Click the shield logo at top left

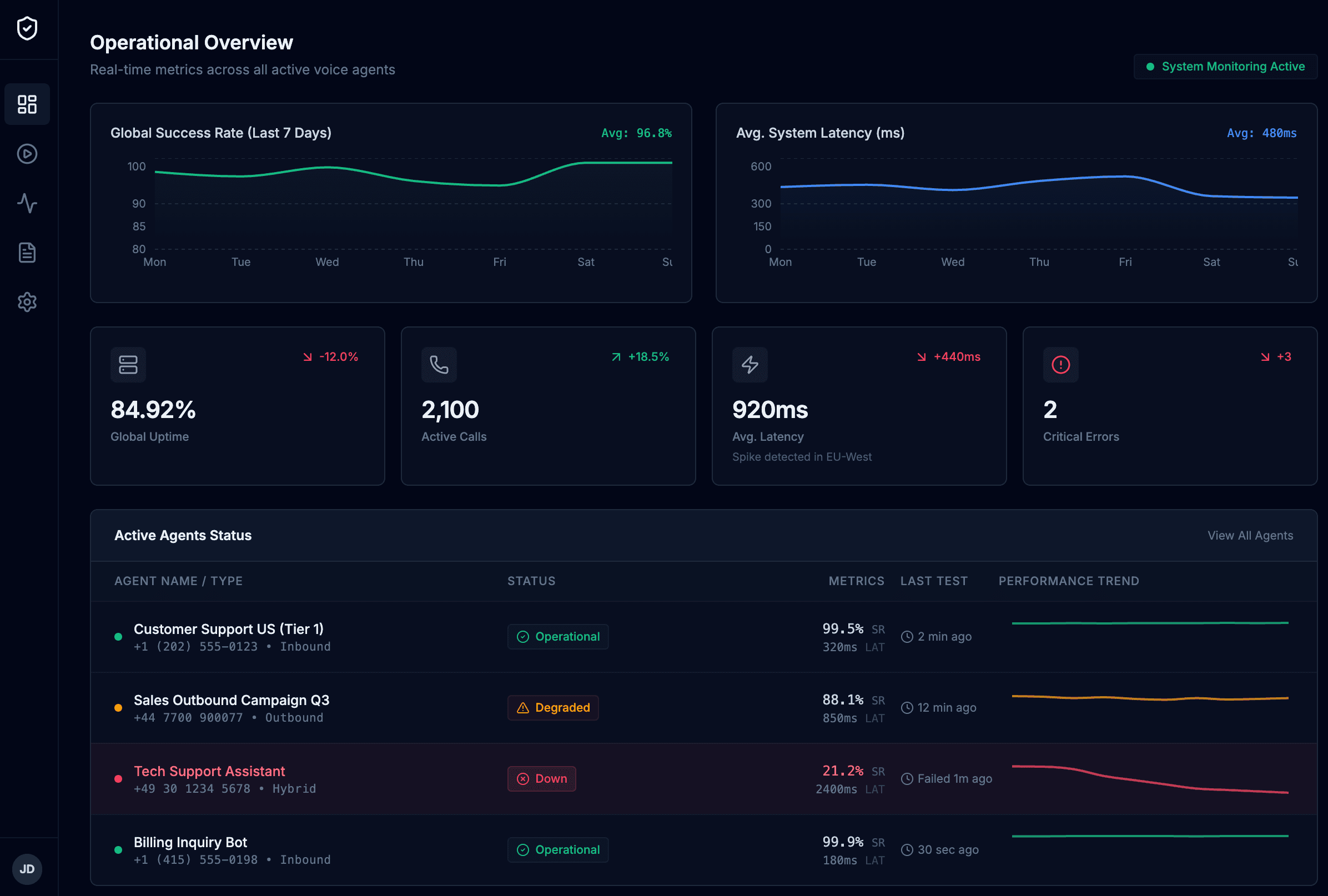(27, 28)
